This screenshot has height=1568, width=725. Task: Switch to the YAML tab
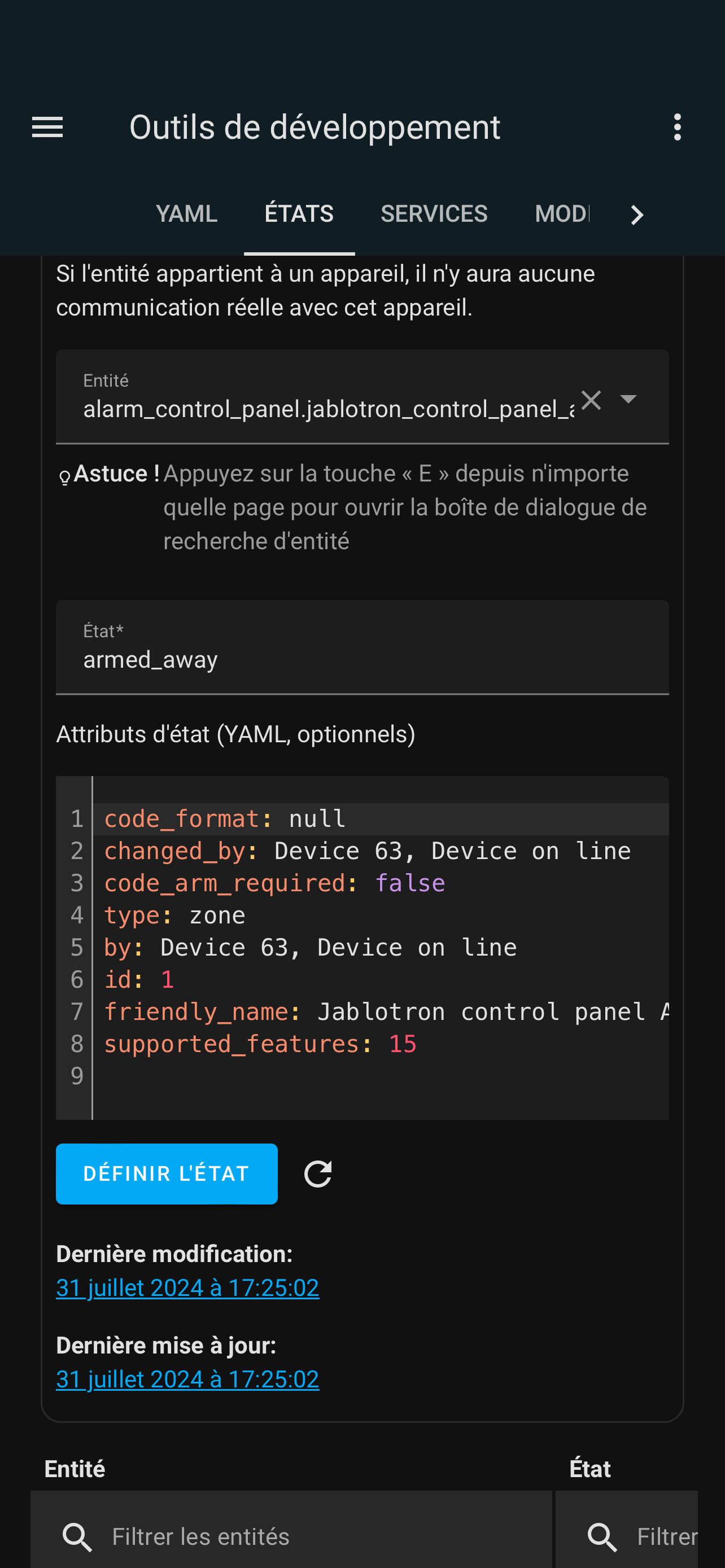[x=187, y=214]
